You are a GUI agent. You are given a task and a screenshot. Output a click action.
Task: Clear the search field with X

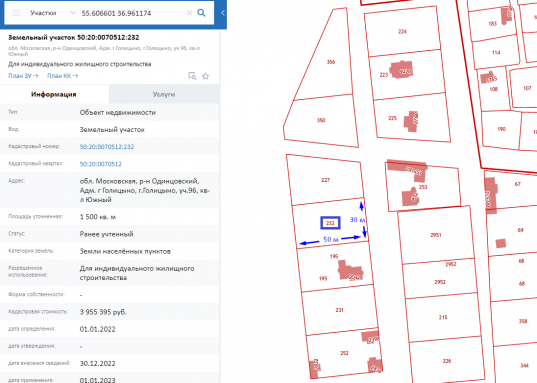pos(189,13)
